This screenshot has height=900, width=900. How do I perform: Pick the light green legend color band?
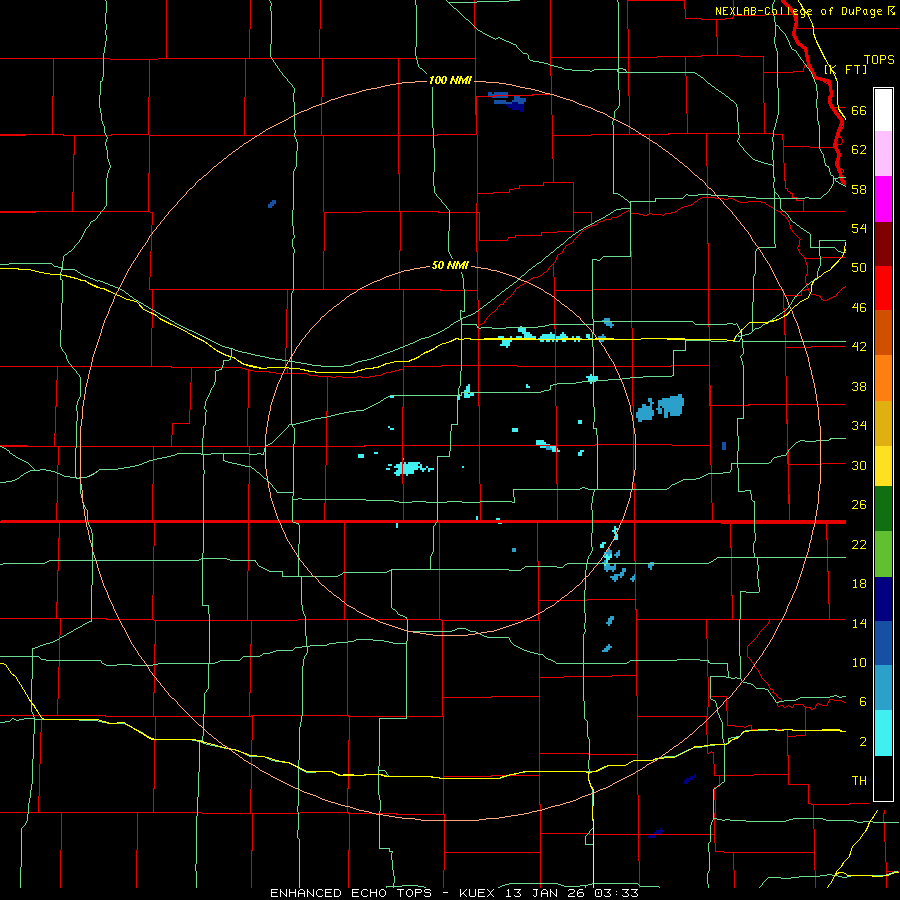tap(883, 554)
